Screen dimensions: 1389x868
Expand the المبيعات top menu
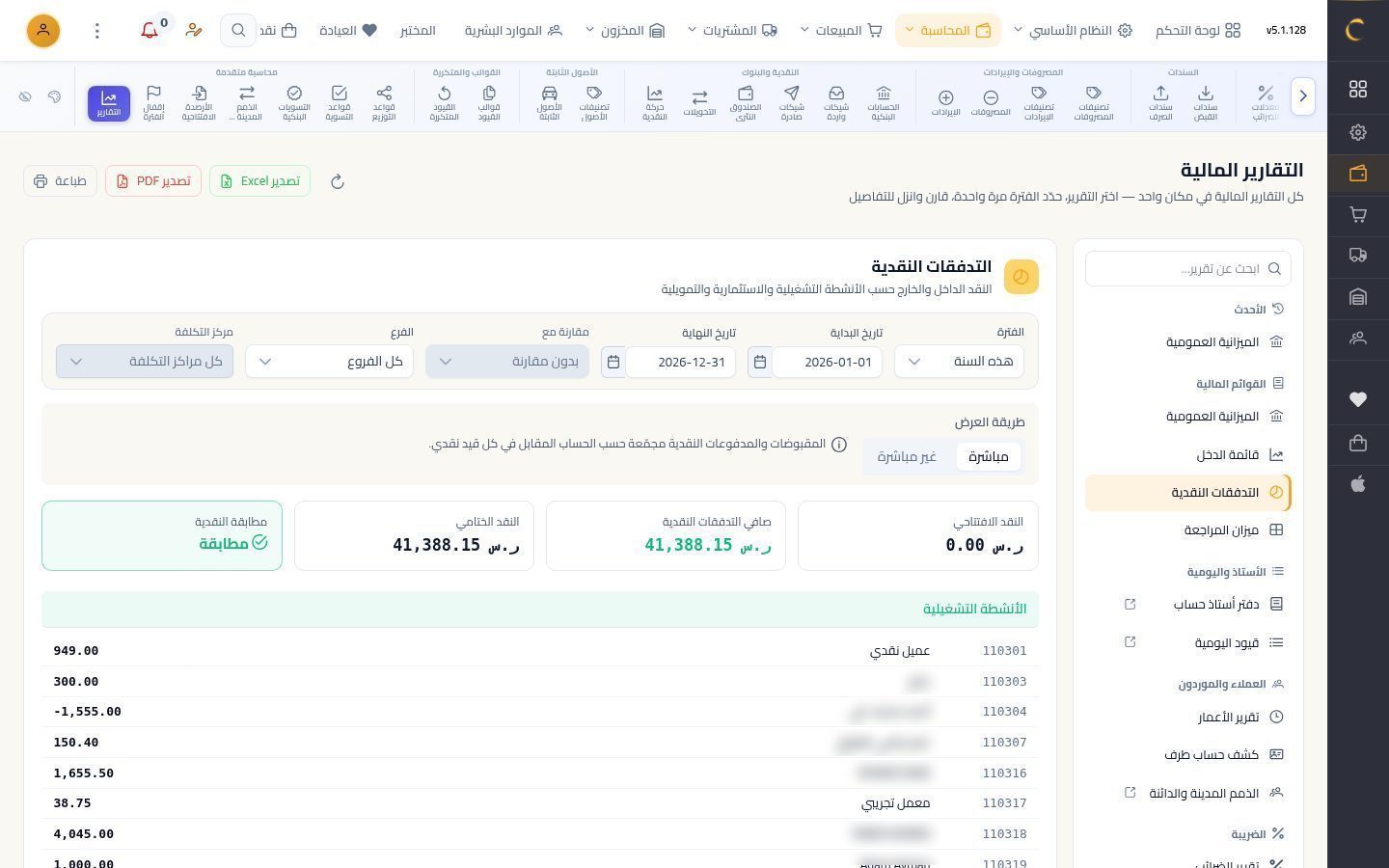(x=841, y=31)
